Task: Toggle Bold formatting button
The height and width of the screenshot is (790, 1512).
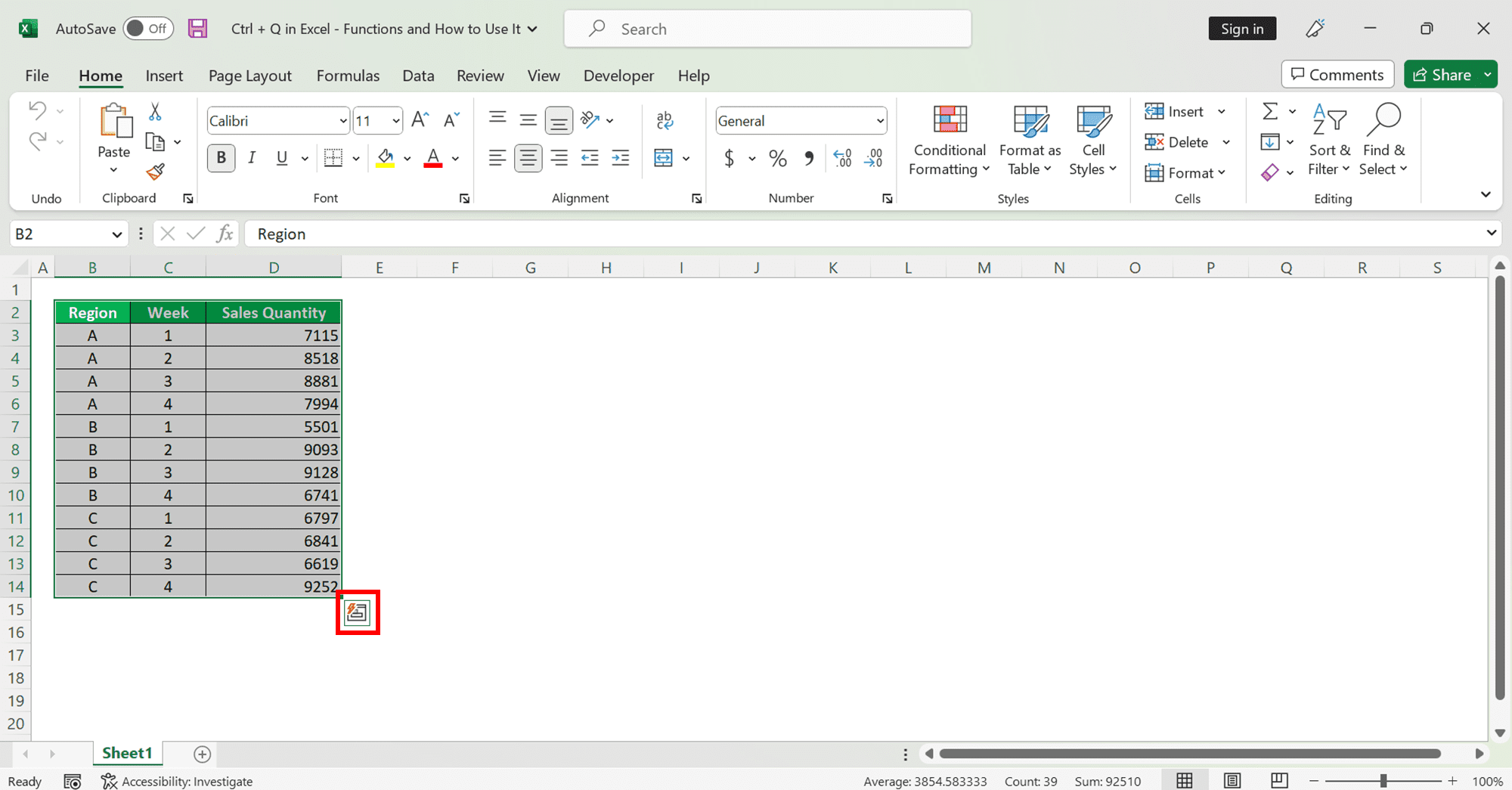Action: coord(221,157)
